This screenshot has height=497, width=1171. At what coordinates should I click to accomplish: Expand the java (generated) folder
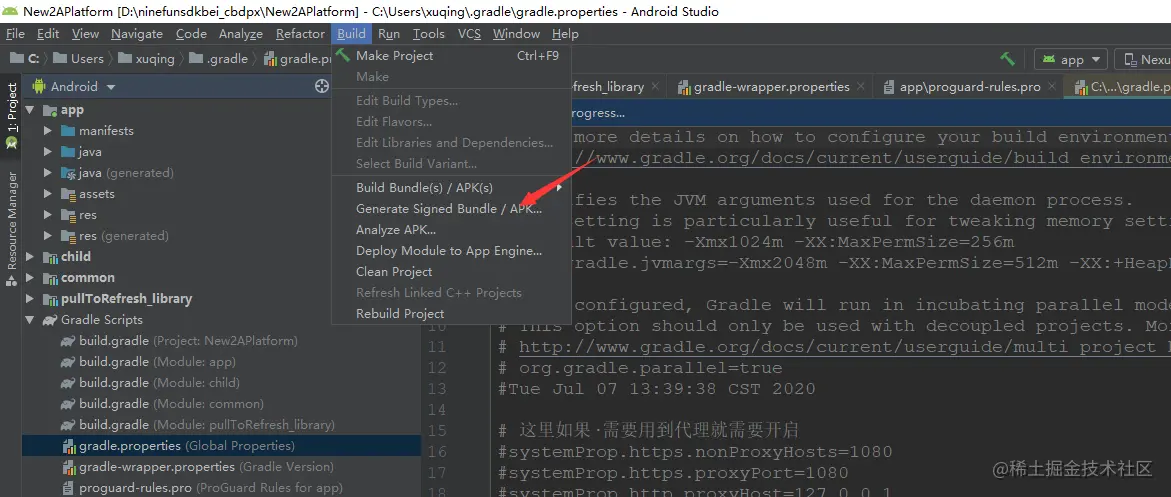48,173
